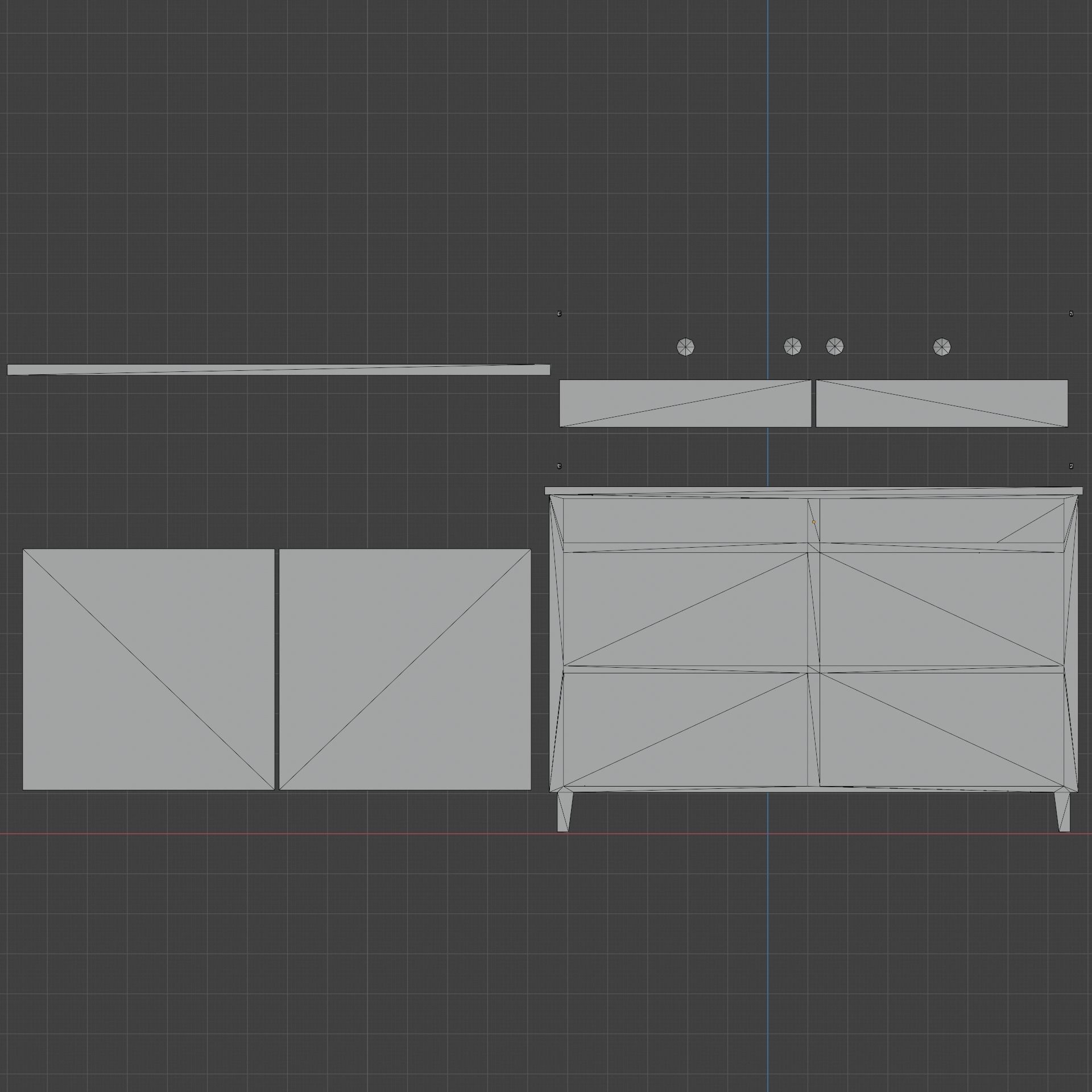Select the second round knob from left
1092x1092 pixels.
(793, 346)
